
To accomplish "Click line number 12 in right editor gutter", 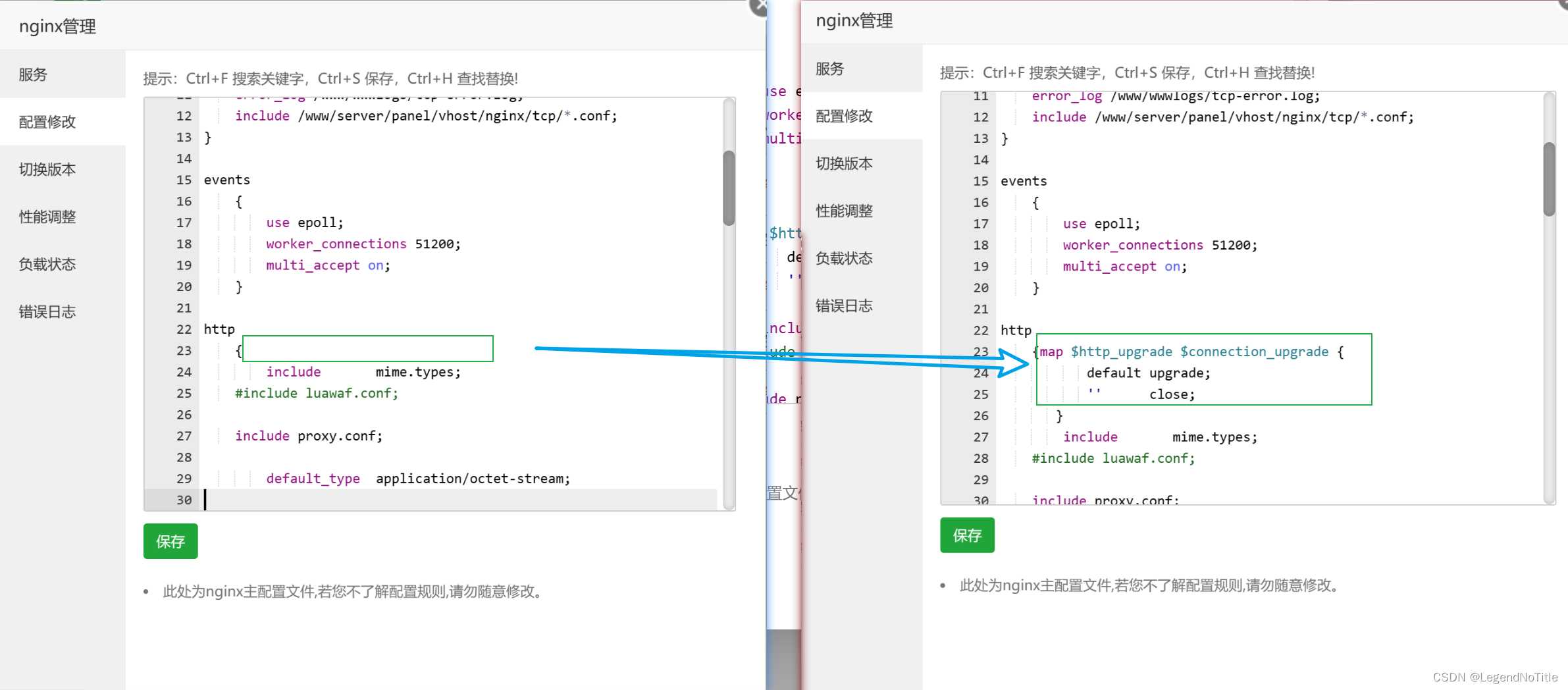I will 981,117.
